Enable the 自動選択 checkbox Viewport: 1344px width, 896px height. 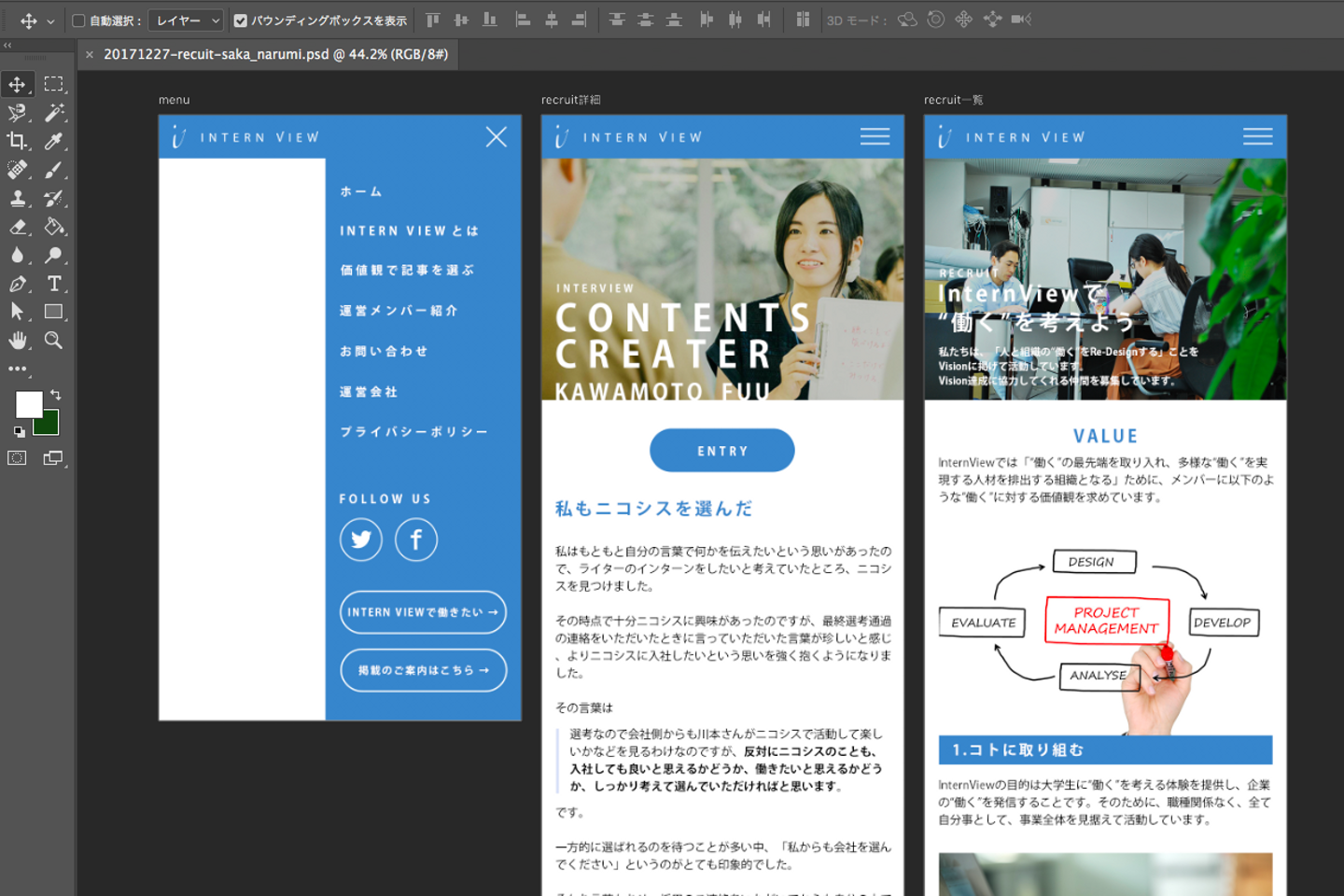pos(79,21)
